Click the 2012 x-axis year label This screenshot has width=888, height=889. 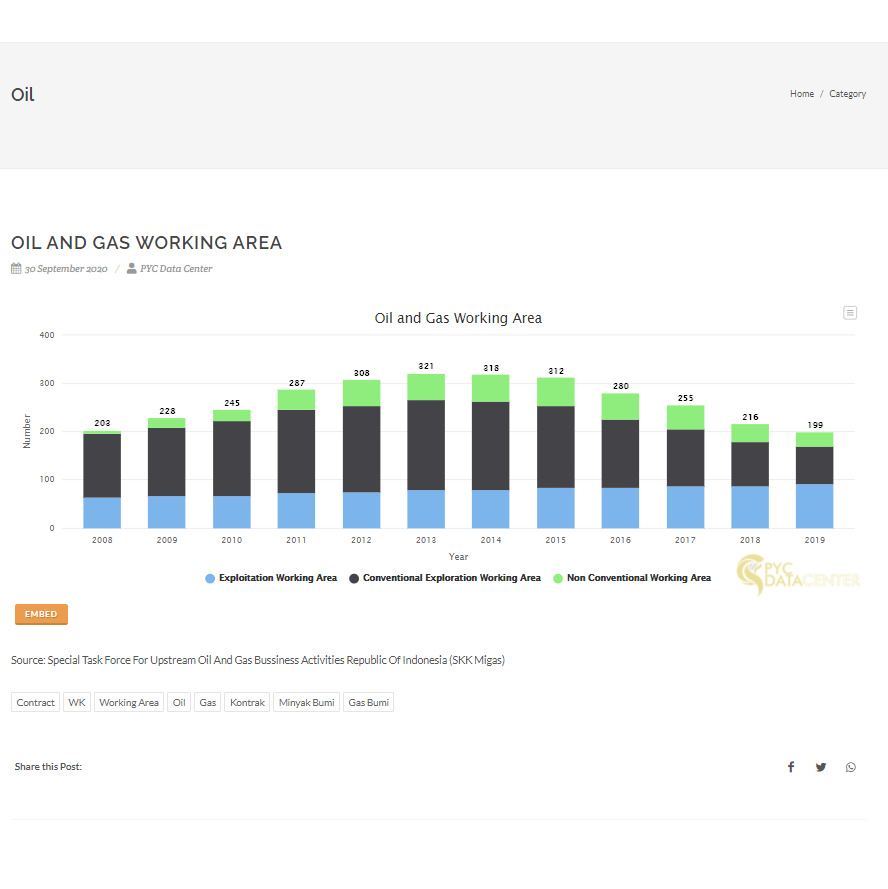pos(361,540)
